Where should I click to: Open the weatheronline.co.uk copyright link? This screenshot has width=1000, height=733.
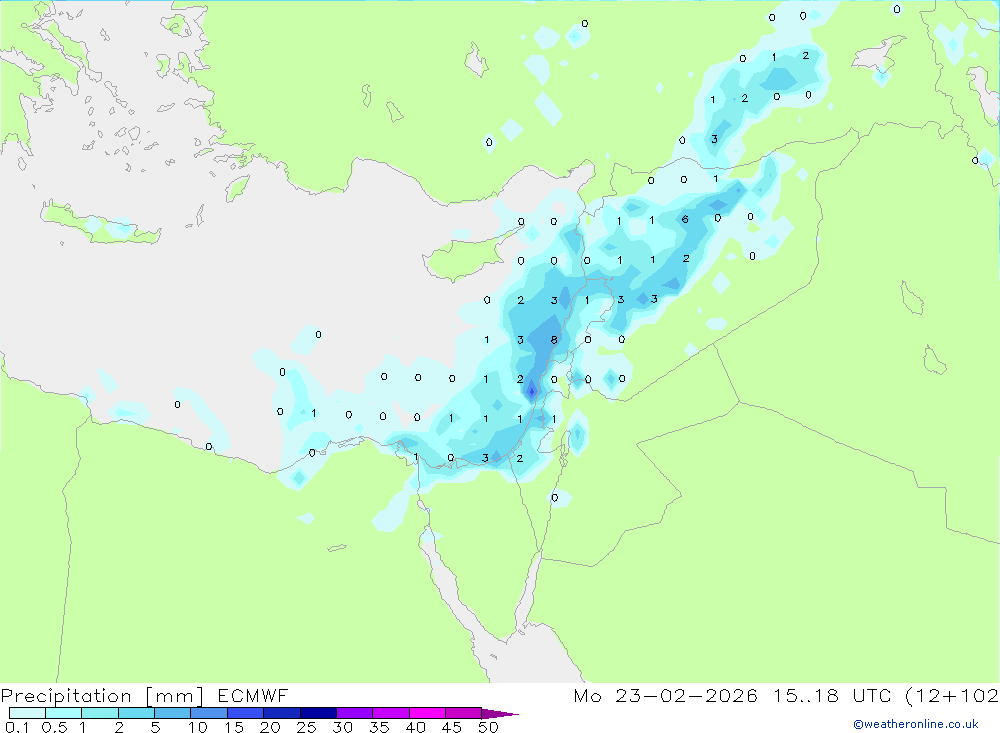tap(916, 724)
